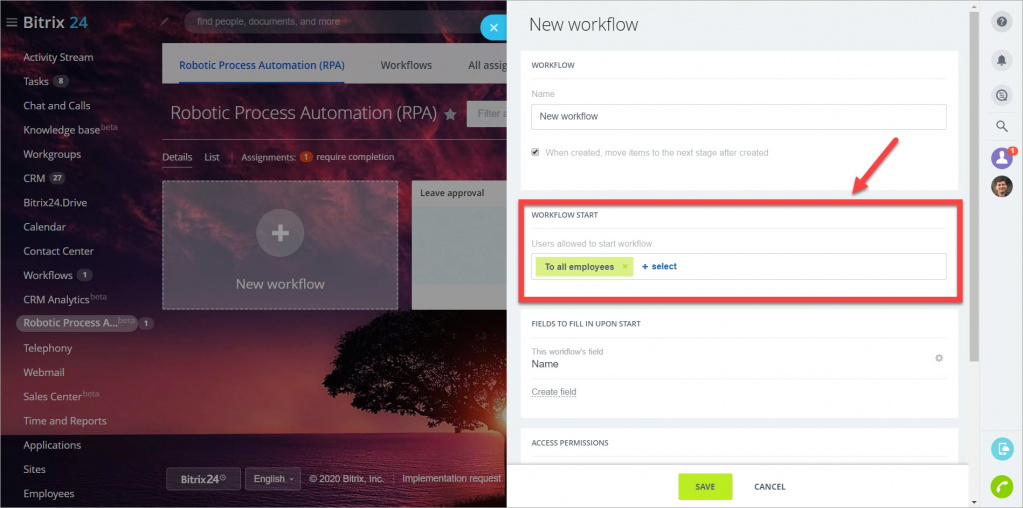Click the teal desktop app icon

(x=1002, y=449)
